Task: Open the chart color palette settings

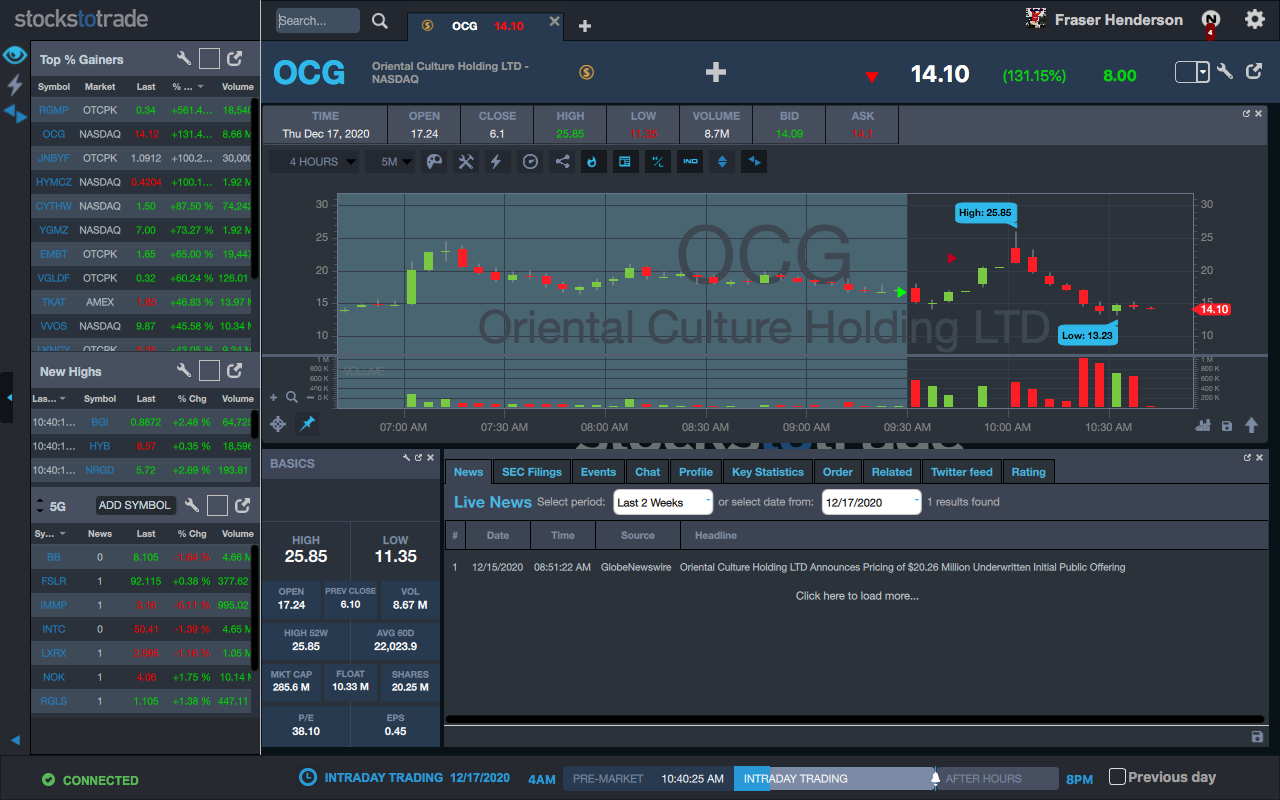Action: point(434,162)
